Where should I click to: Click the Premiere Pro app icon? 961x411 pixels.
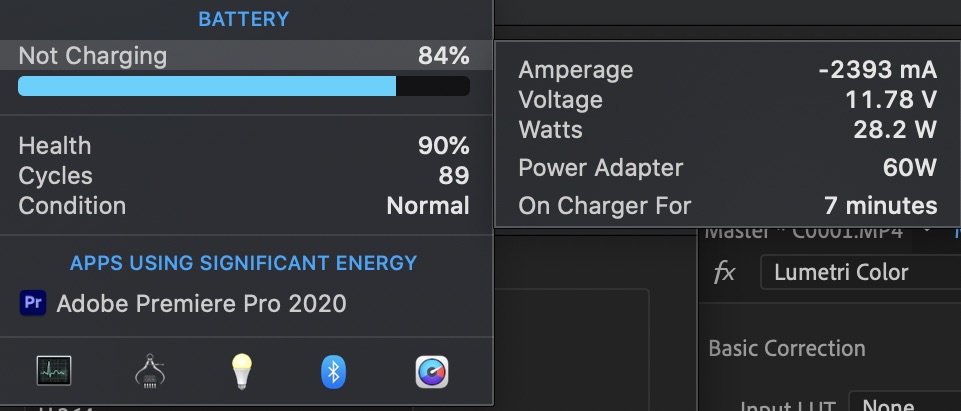pos(33,303)
